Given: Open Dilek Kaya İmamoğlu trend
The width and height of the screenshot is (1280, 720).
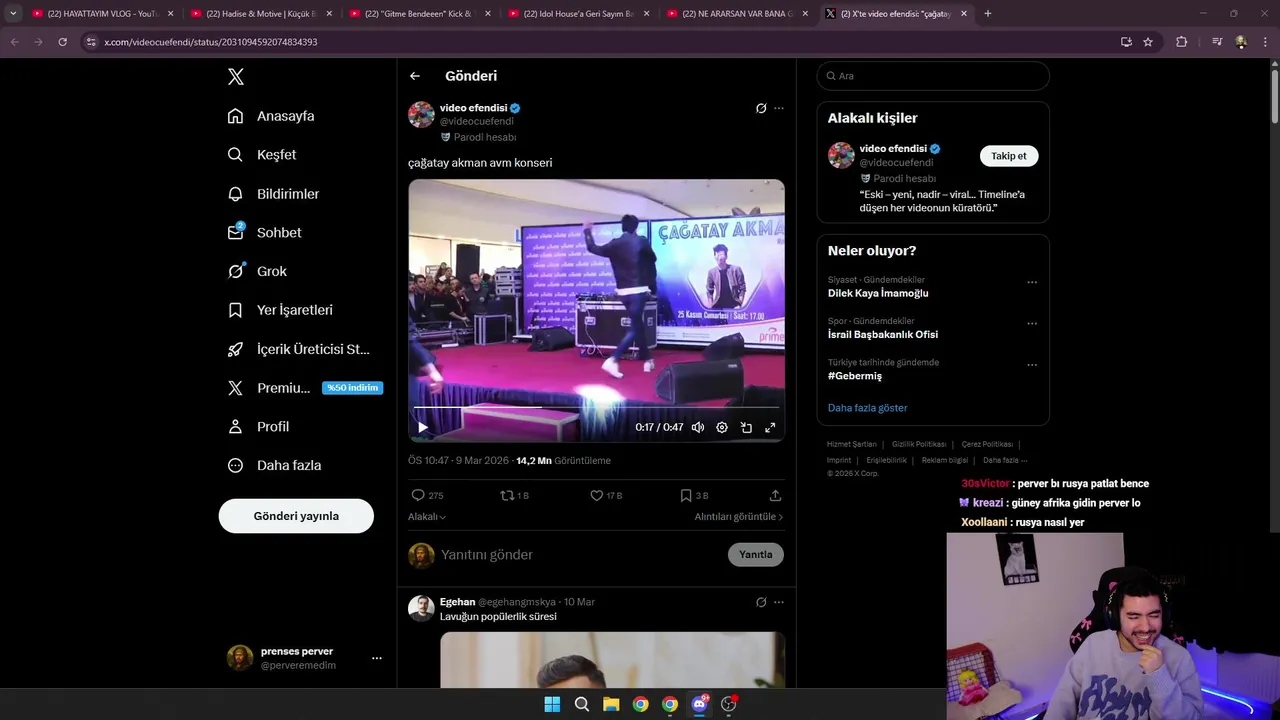Looking at the screenshot, I should [878, 293].
